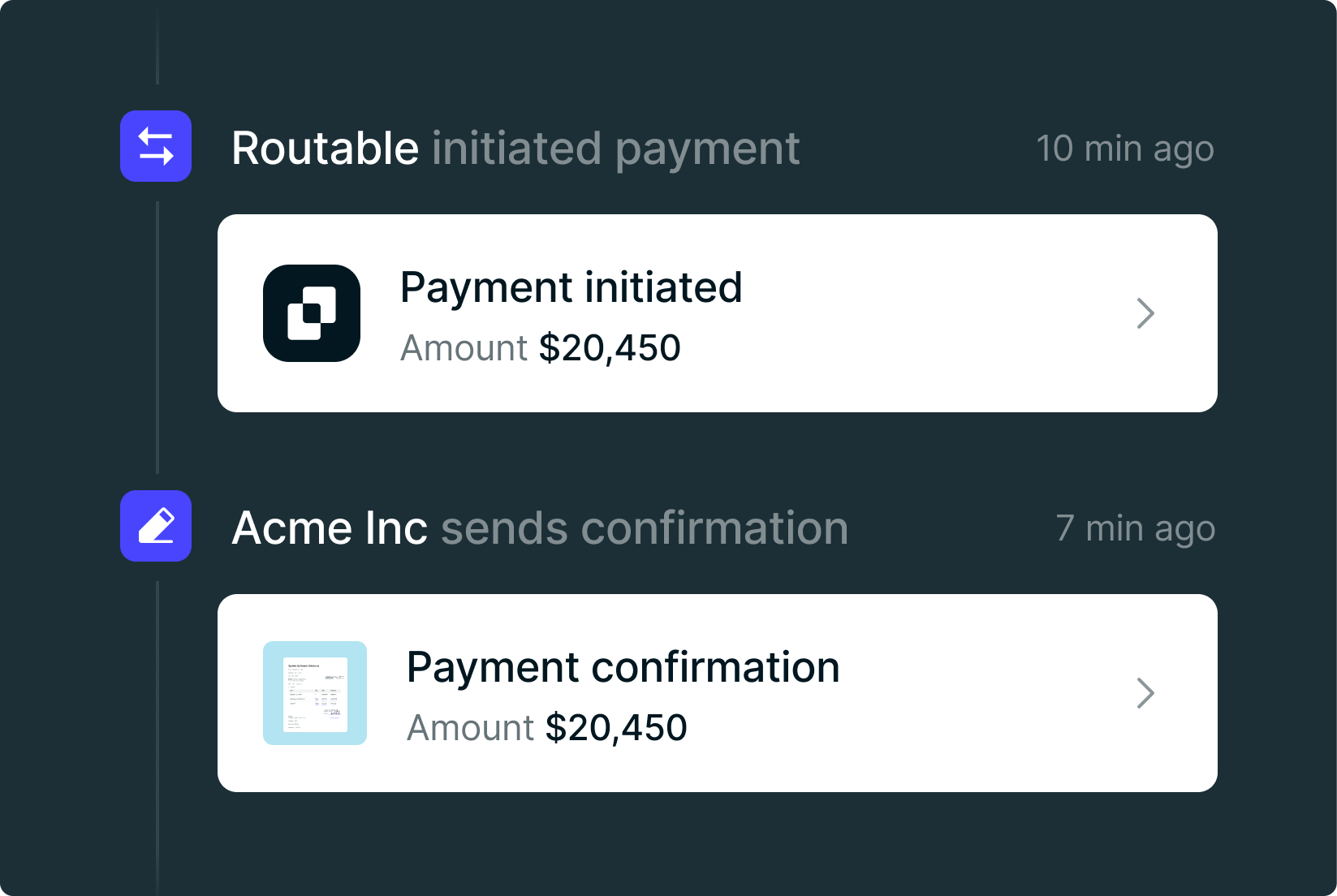Viewport: 1337px width, 896px height.
Task: Click the Routable link text
Action: tap(325, 148)
